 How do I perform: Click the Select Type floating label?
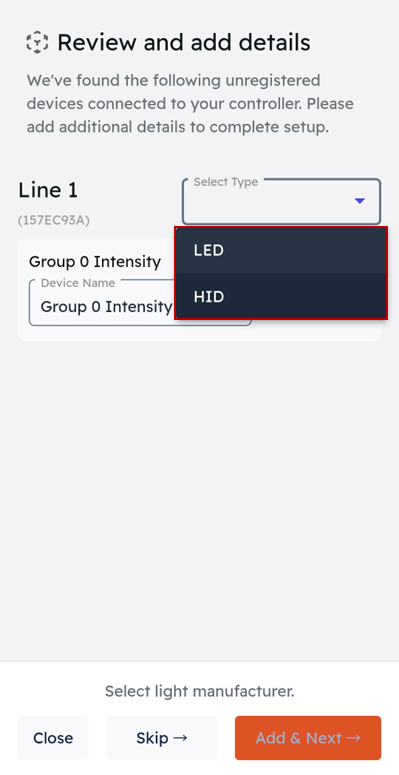coord(225,182)
